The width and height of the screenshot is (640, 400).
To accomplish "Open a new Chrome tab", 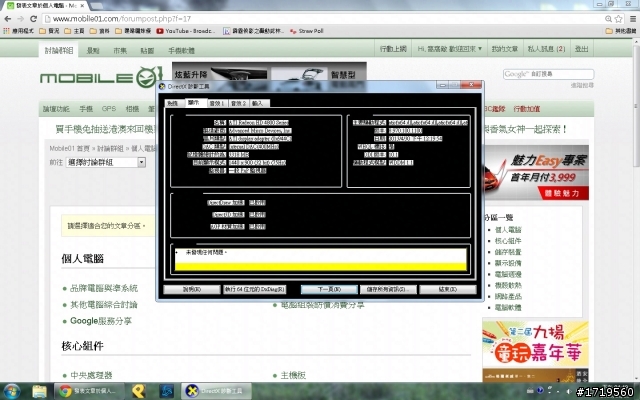I will point(96,6).
